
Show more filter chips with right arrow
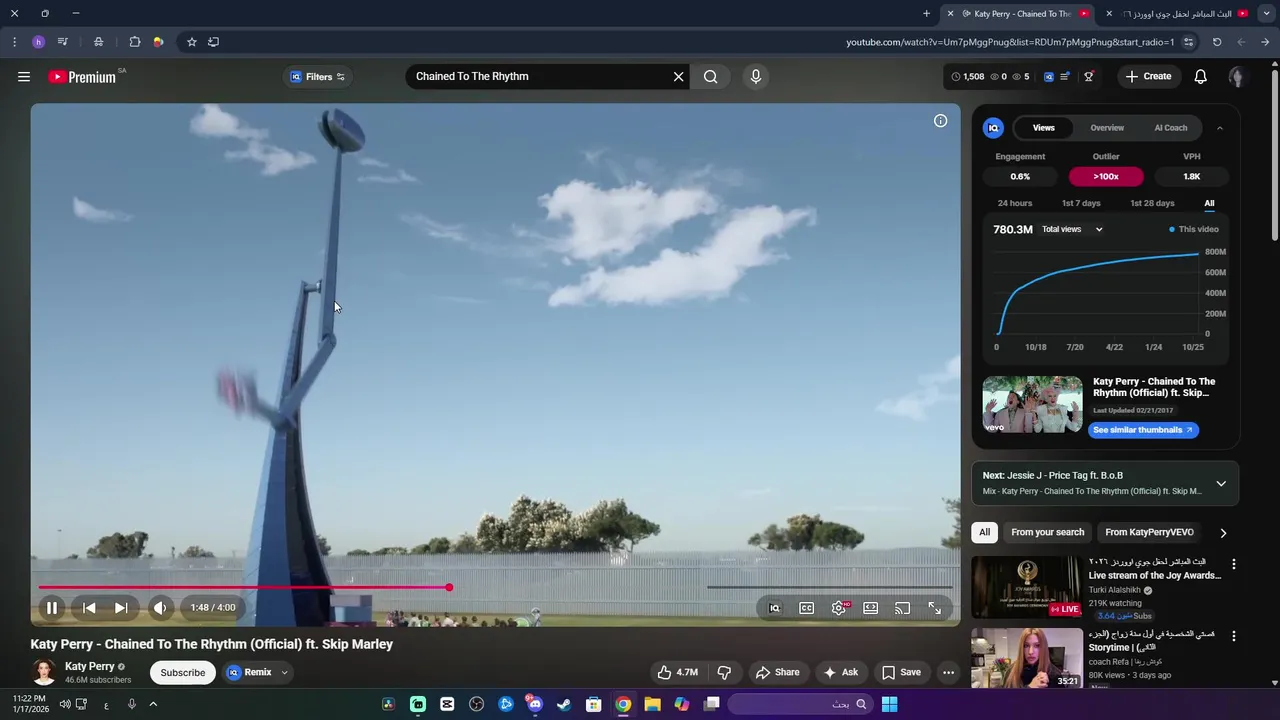[x=1223, y=533]
